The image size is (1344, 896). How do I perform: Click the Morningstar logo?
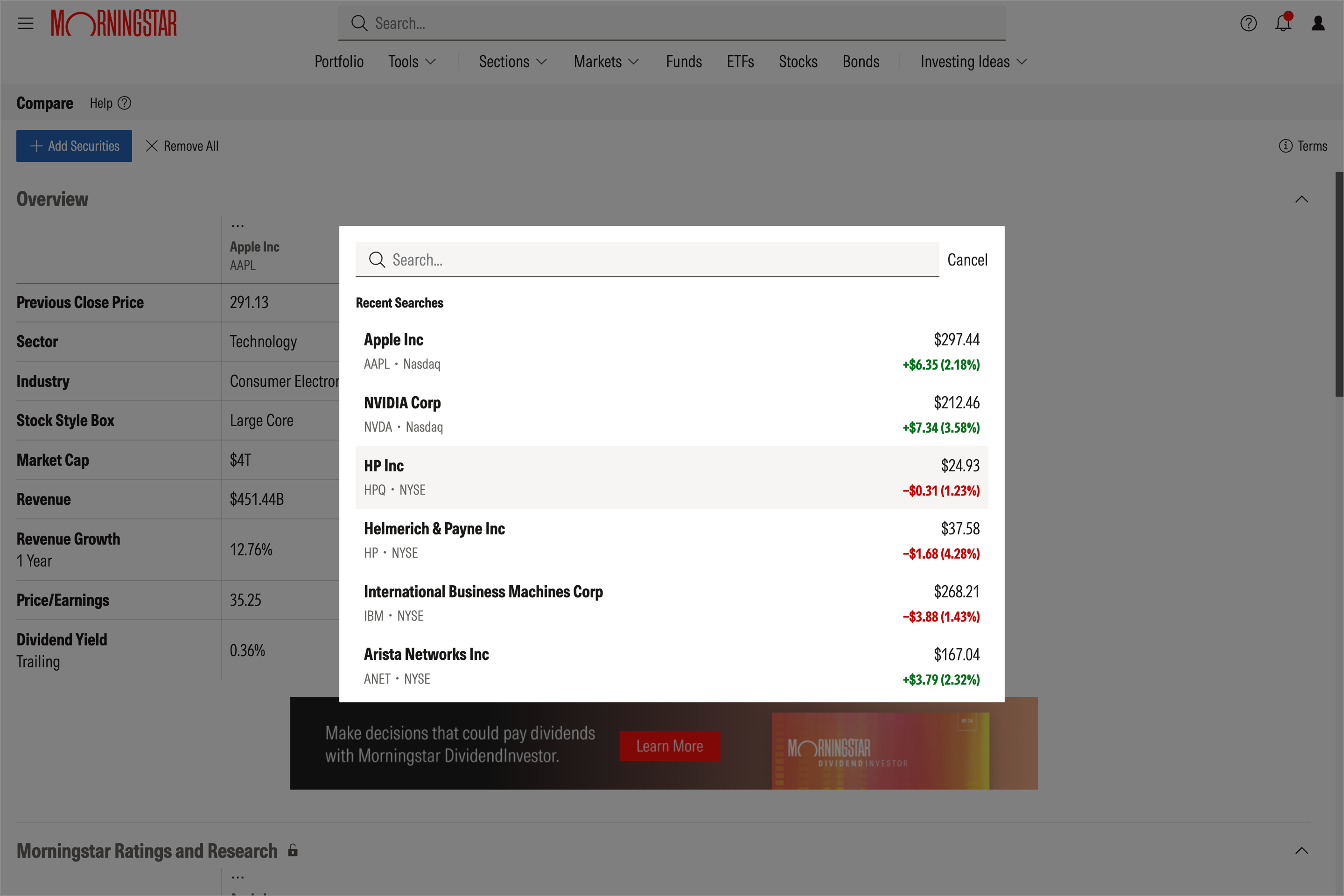tap(114, 23)
